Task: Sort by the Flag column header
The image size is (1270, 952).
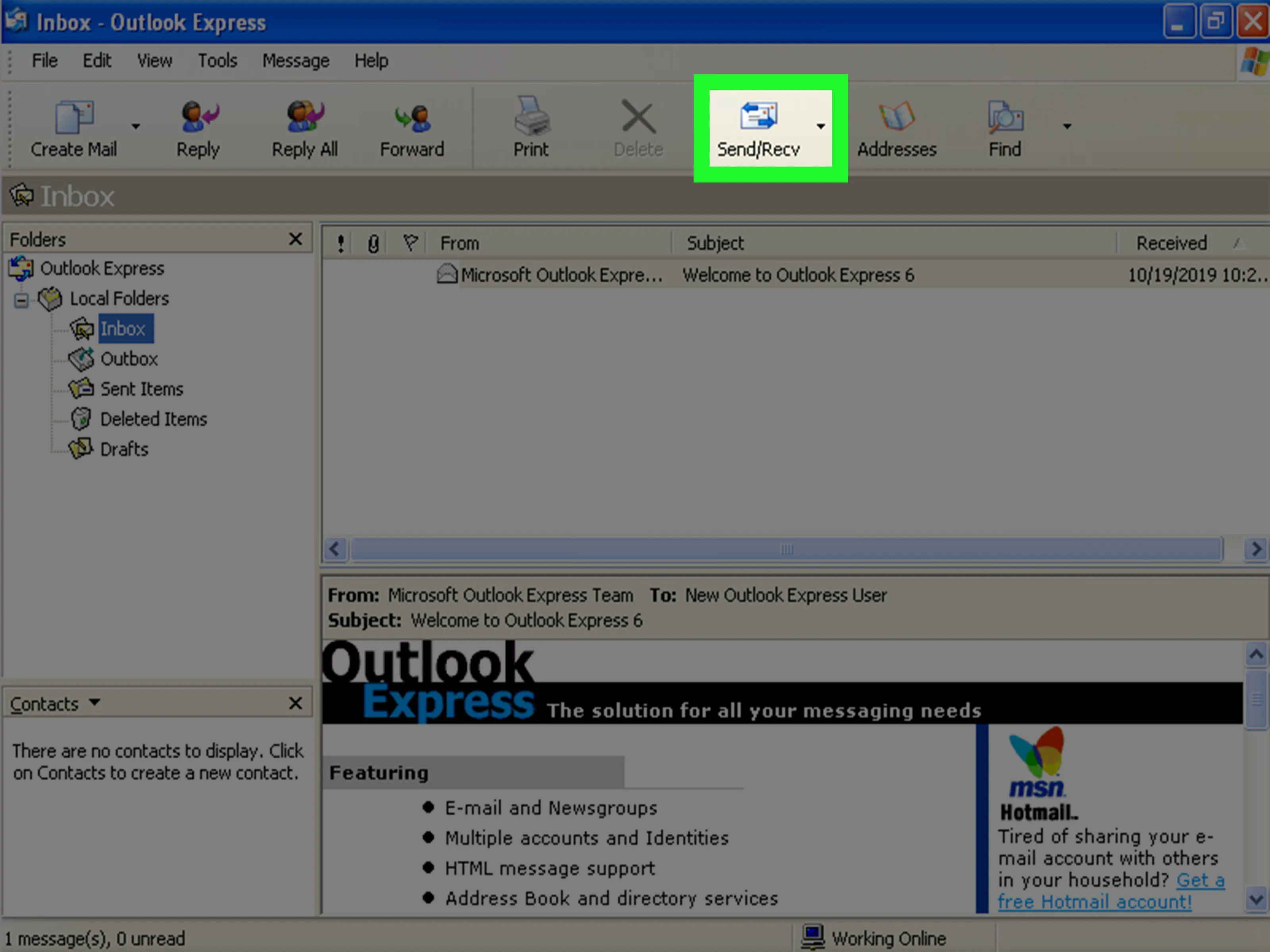Action: click(x=410, y=243)
